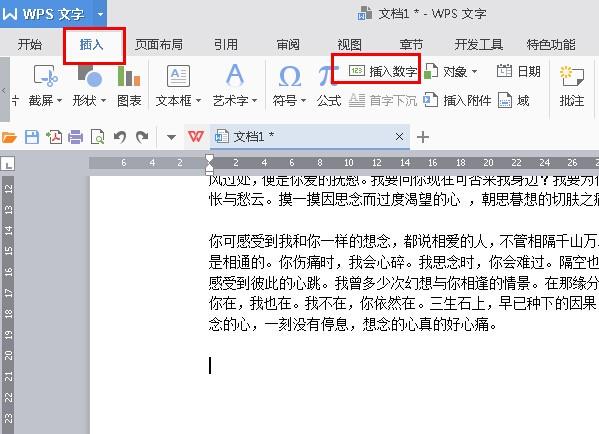The height and width of the screenshot is (434, 599).
Task: Add a comment with 批注 icon
Action: [x=571, y=76]
